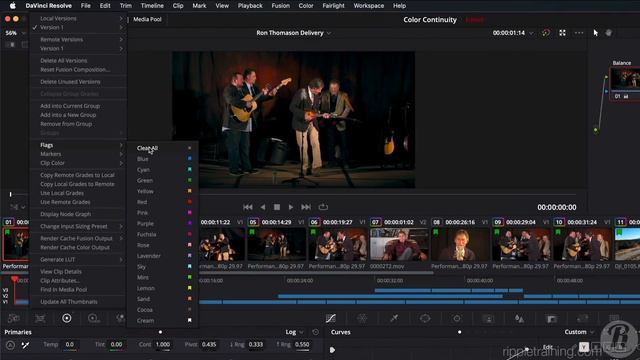Stop playback

pos(277,207)
